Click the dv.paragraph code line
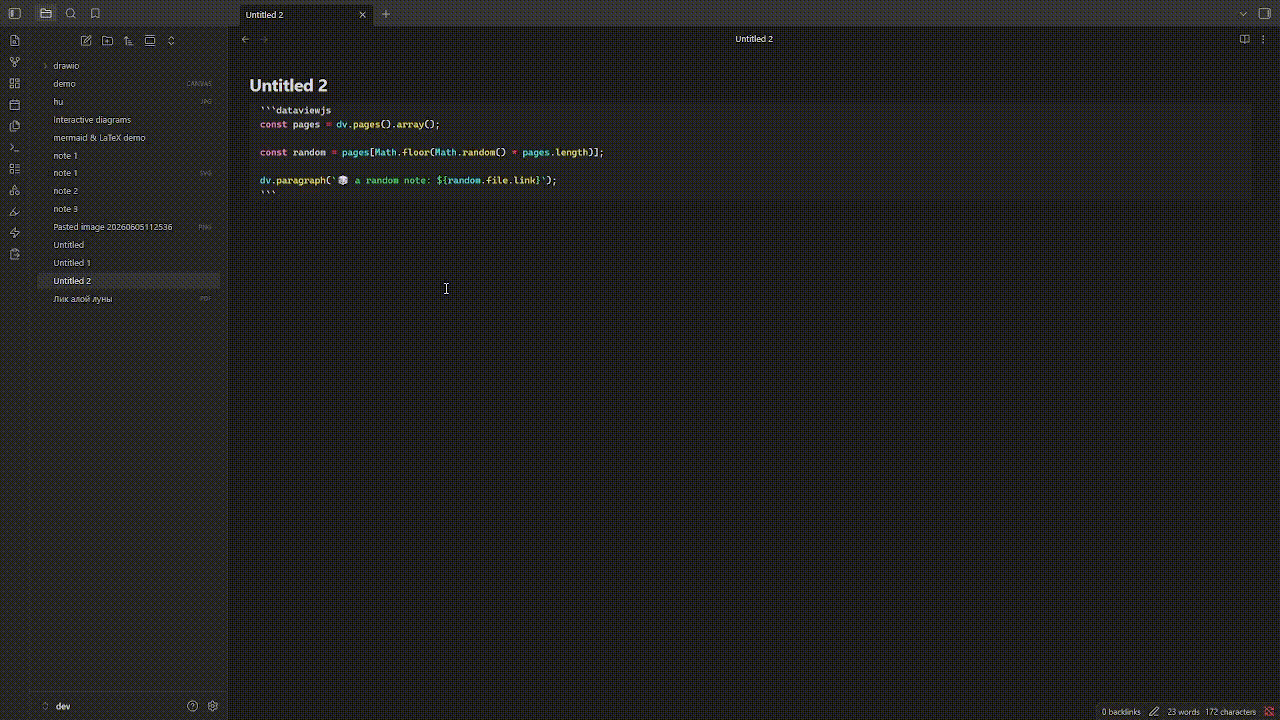The height and width of the screenshot is (720, 1280). pyautogui.click(x=408, y=180)
